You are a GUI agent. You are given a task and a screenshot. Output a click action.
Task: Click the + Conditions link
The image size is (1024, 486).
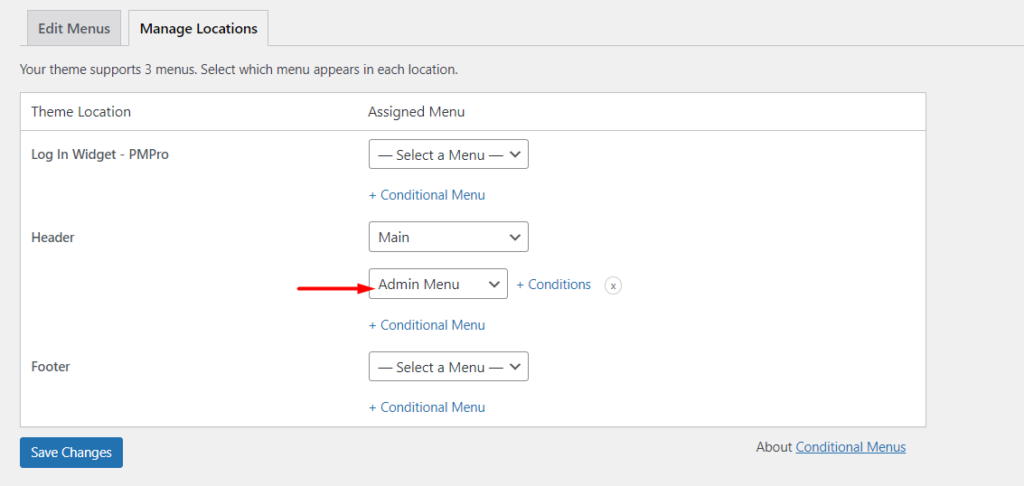(554, 284)
